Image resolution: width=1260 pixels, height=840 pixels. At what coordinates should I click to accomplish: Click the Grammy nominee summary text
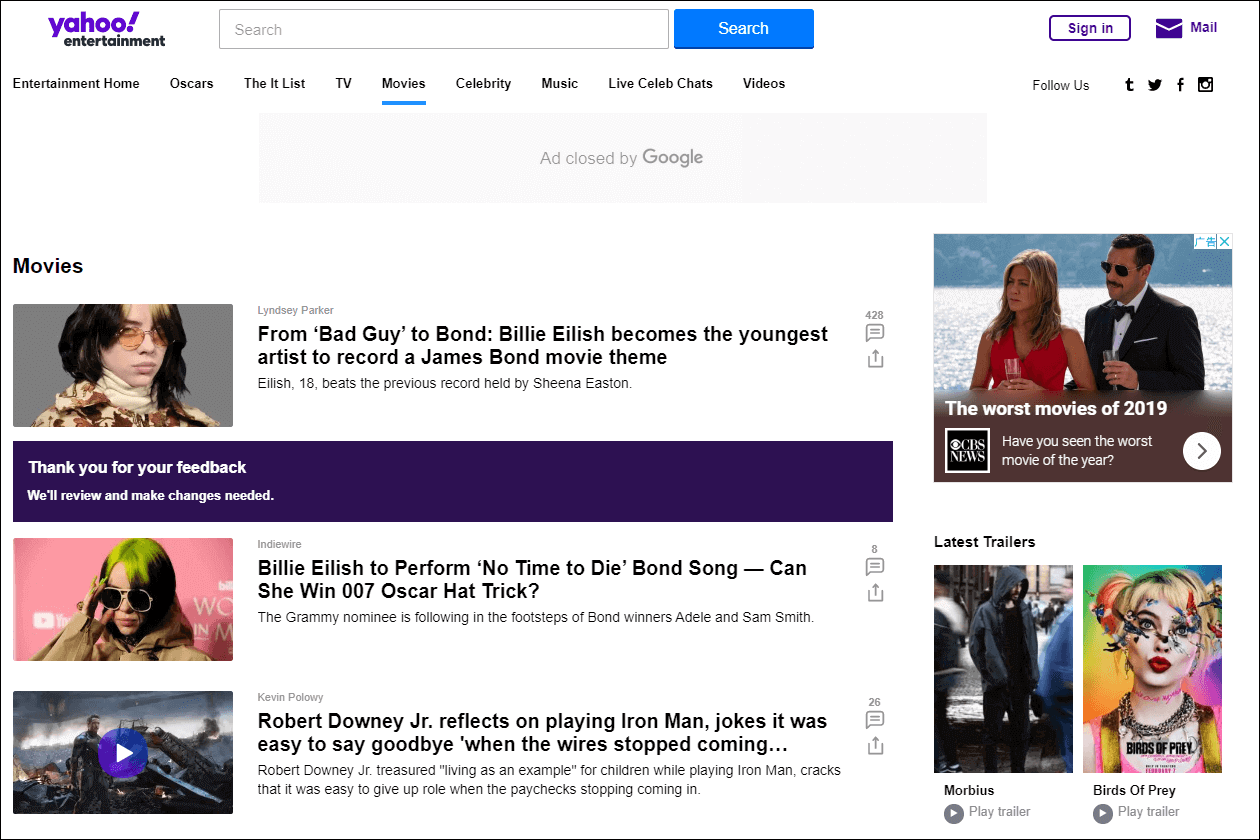pyautogui.click(x=536, y=617)
